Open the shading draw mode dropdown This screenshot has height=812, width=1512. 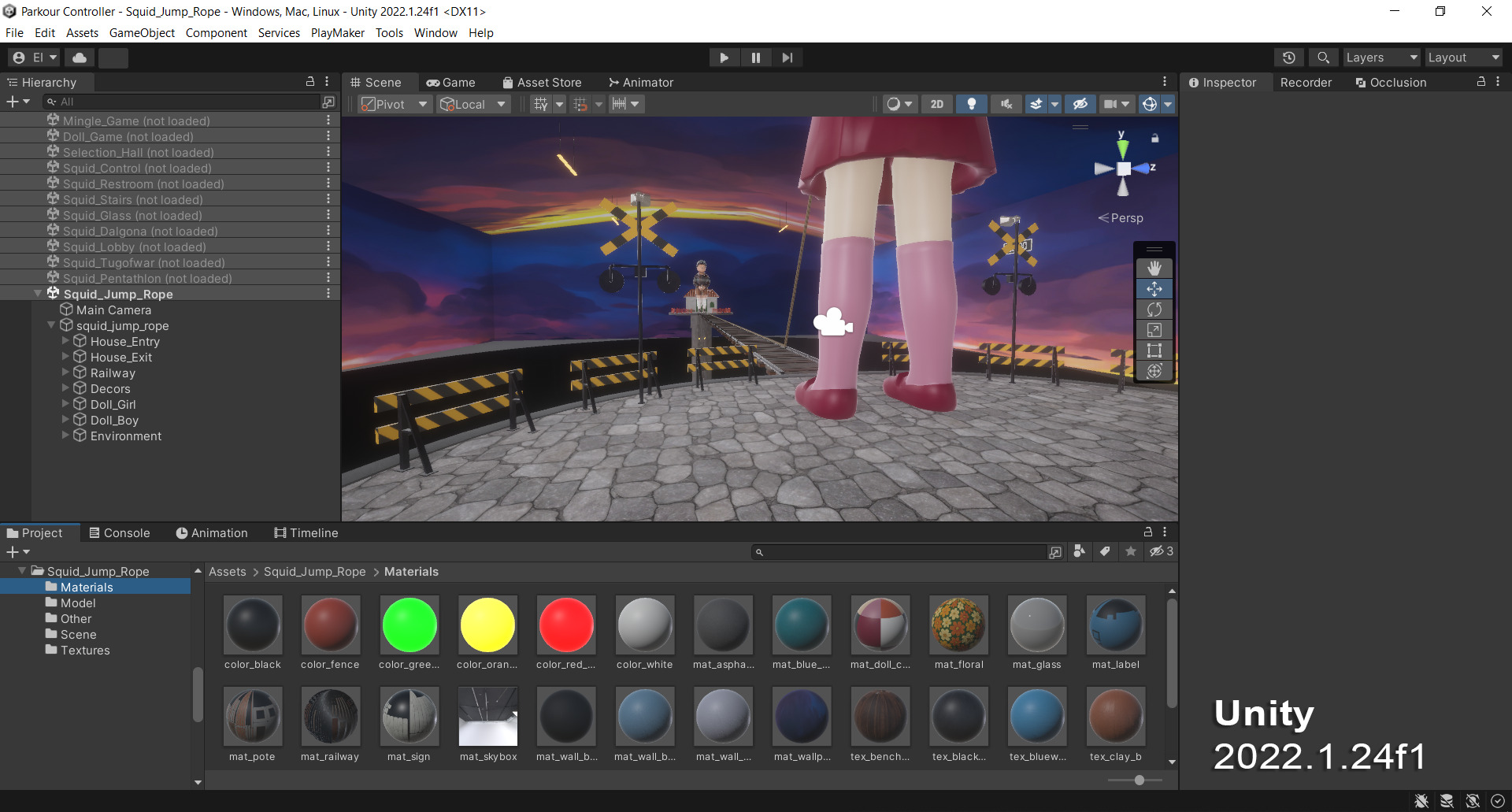tap(899, 104)
